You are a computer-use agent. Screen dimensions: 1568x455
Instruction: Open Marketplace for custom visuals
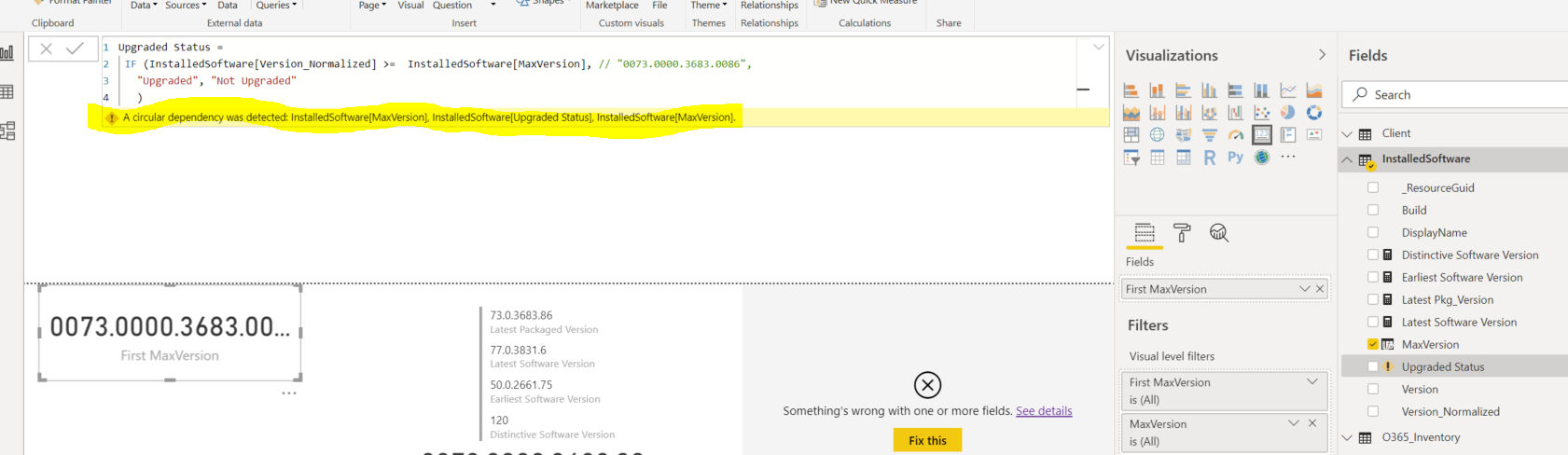612,5
